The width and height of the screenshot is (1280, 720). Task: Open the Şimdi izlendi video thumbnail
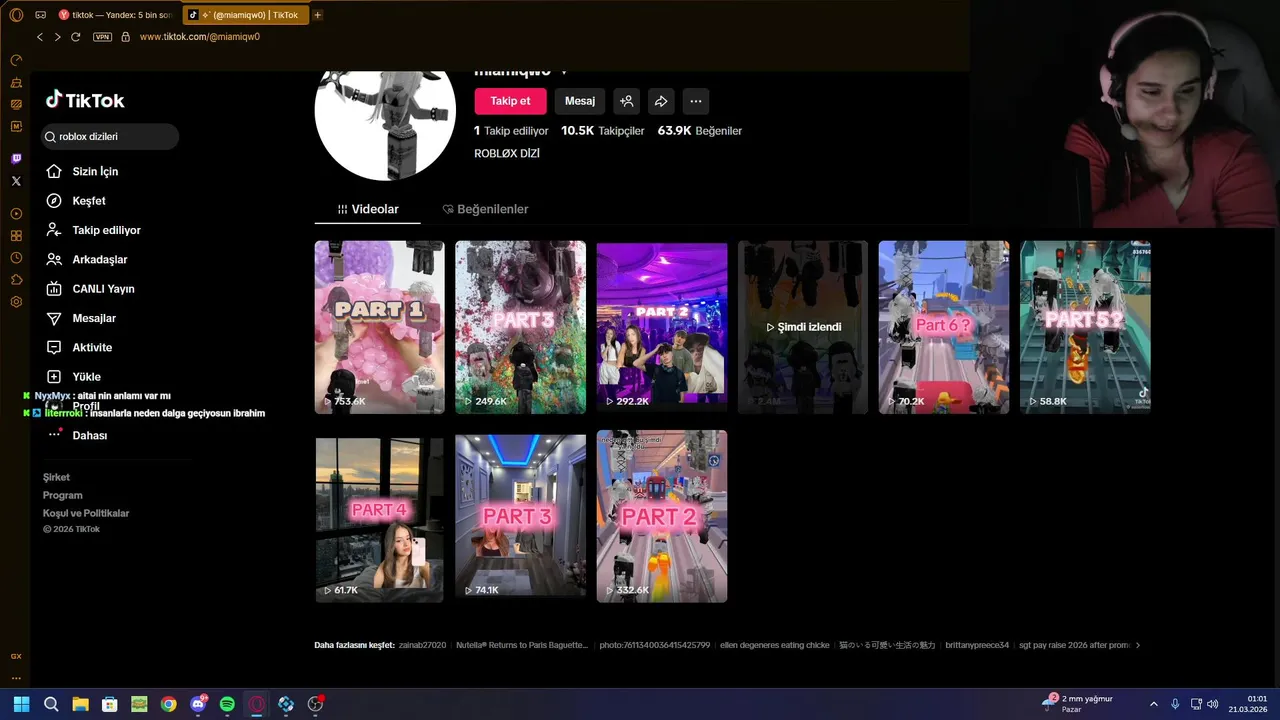[803, 327]
